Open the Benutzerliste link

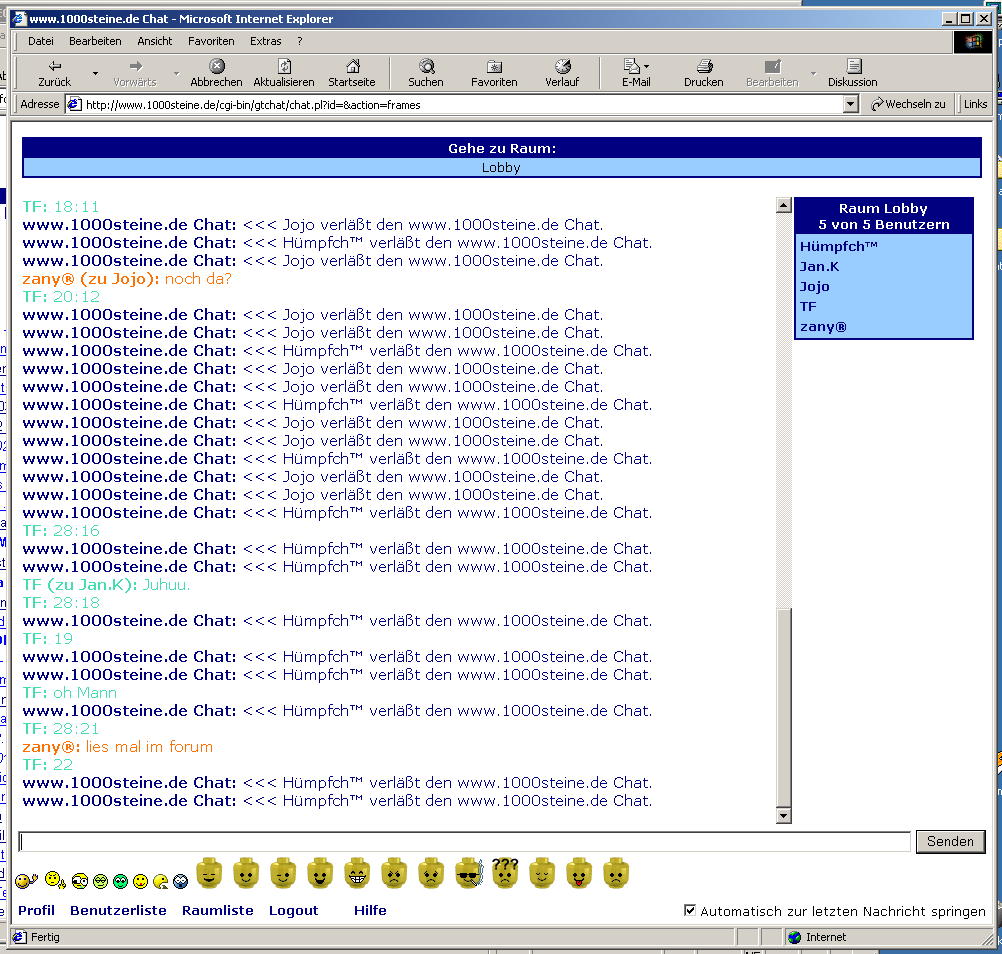click(118, 910)
